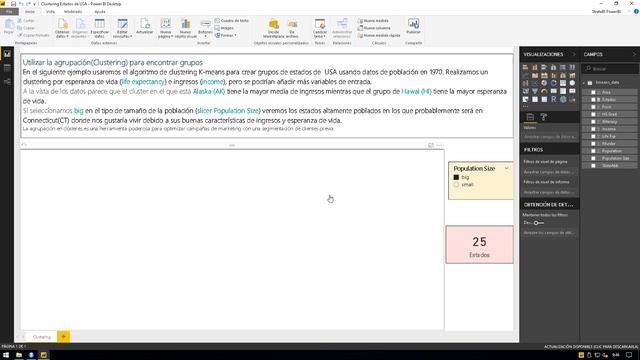This screenshot has width=640, height=360.
Task: Check the Murder field
Action: point(593,144)
